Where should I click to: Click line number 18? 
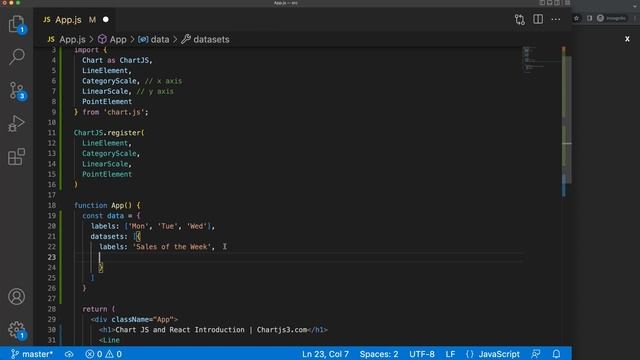pyautogui.click(x=52, y=205)
